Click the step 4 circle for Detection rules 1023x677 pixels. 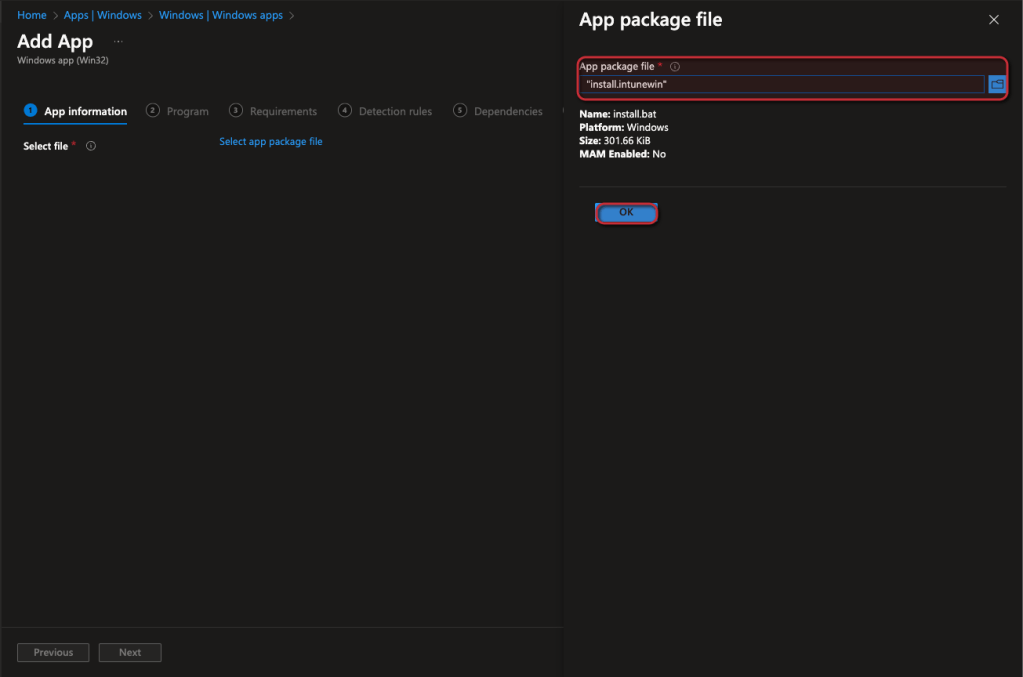click(345, 111)
